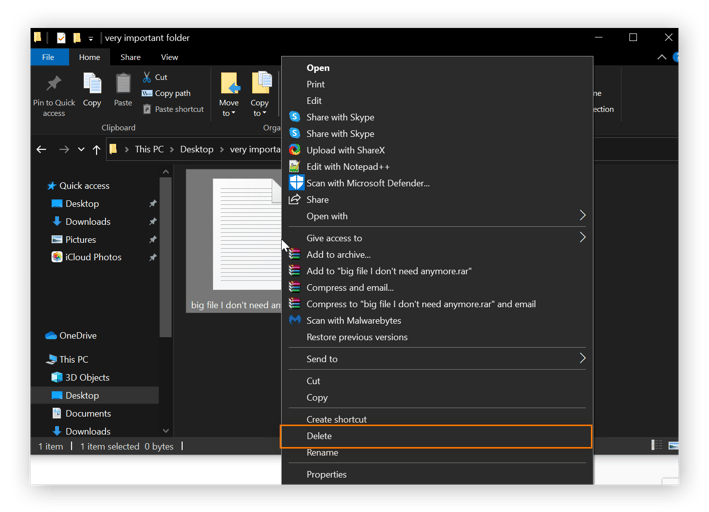Choose Scan with Malwarebytes entry
Image resolution: width=709 pixels, height=512 pixels.
(x=295, y=320)
